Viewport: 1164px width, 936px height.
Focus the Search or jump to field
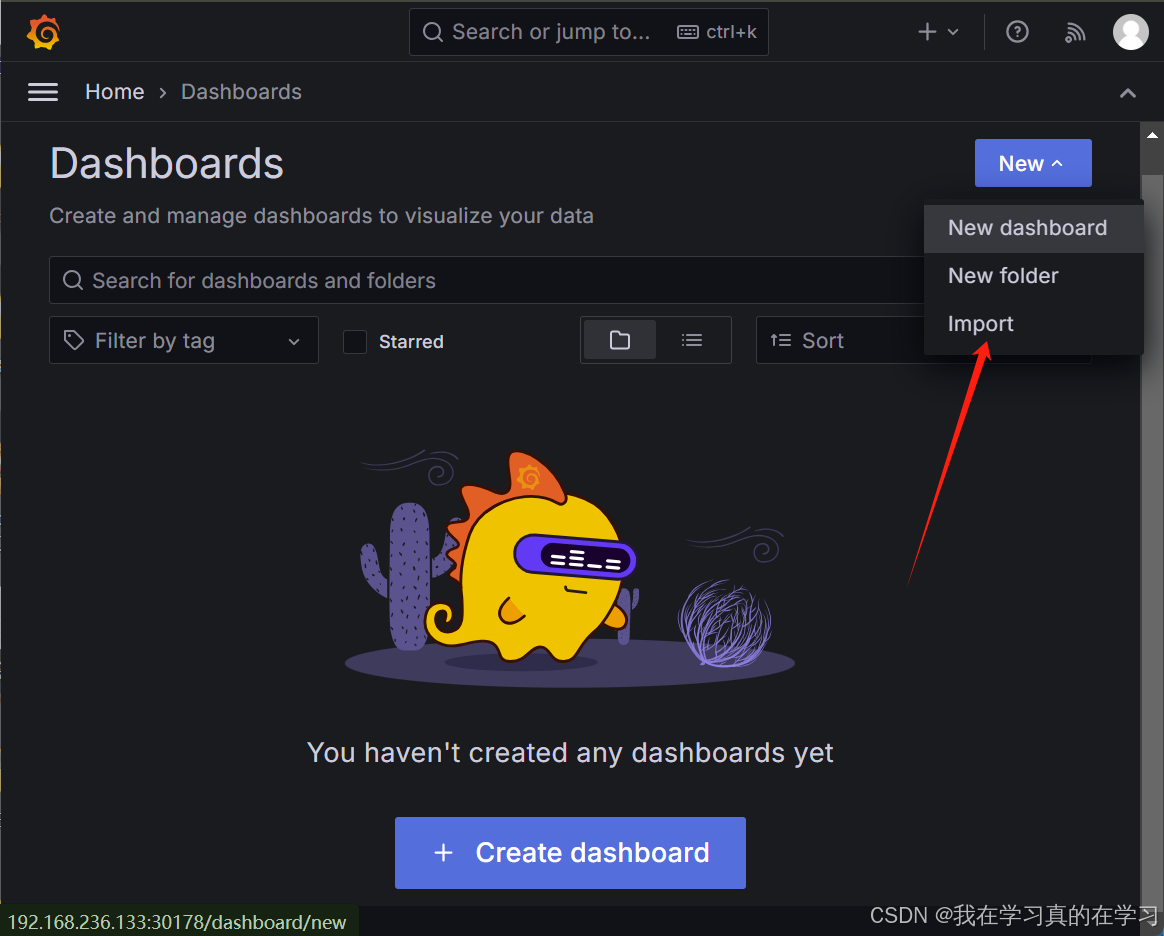pos(589,32)
